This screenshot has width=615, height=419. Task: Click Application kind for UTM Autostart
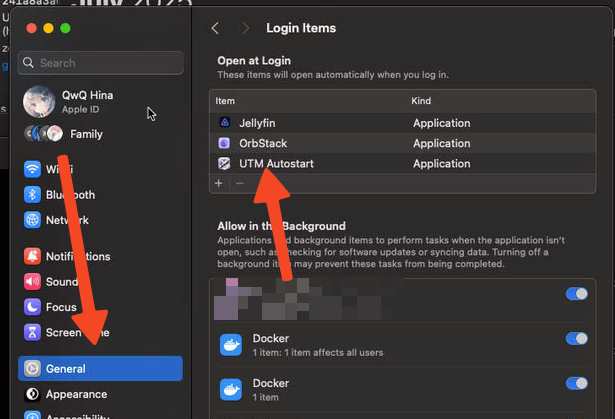click(x=442, y=164)
